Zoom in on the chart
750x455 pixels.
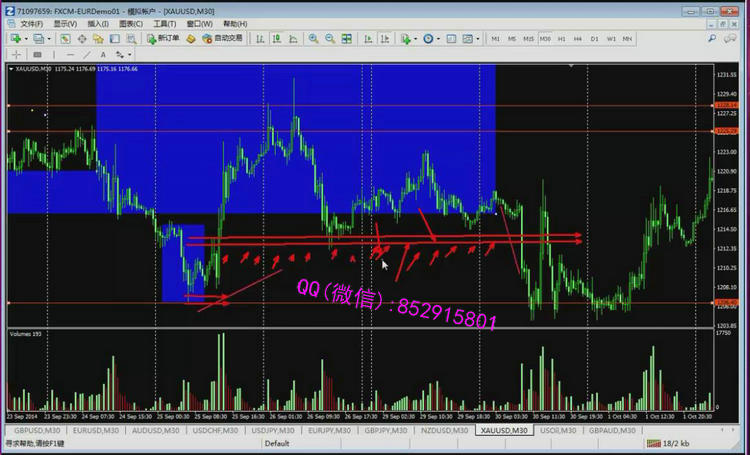pyautogui.click(x=313, y=38)
